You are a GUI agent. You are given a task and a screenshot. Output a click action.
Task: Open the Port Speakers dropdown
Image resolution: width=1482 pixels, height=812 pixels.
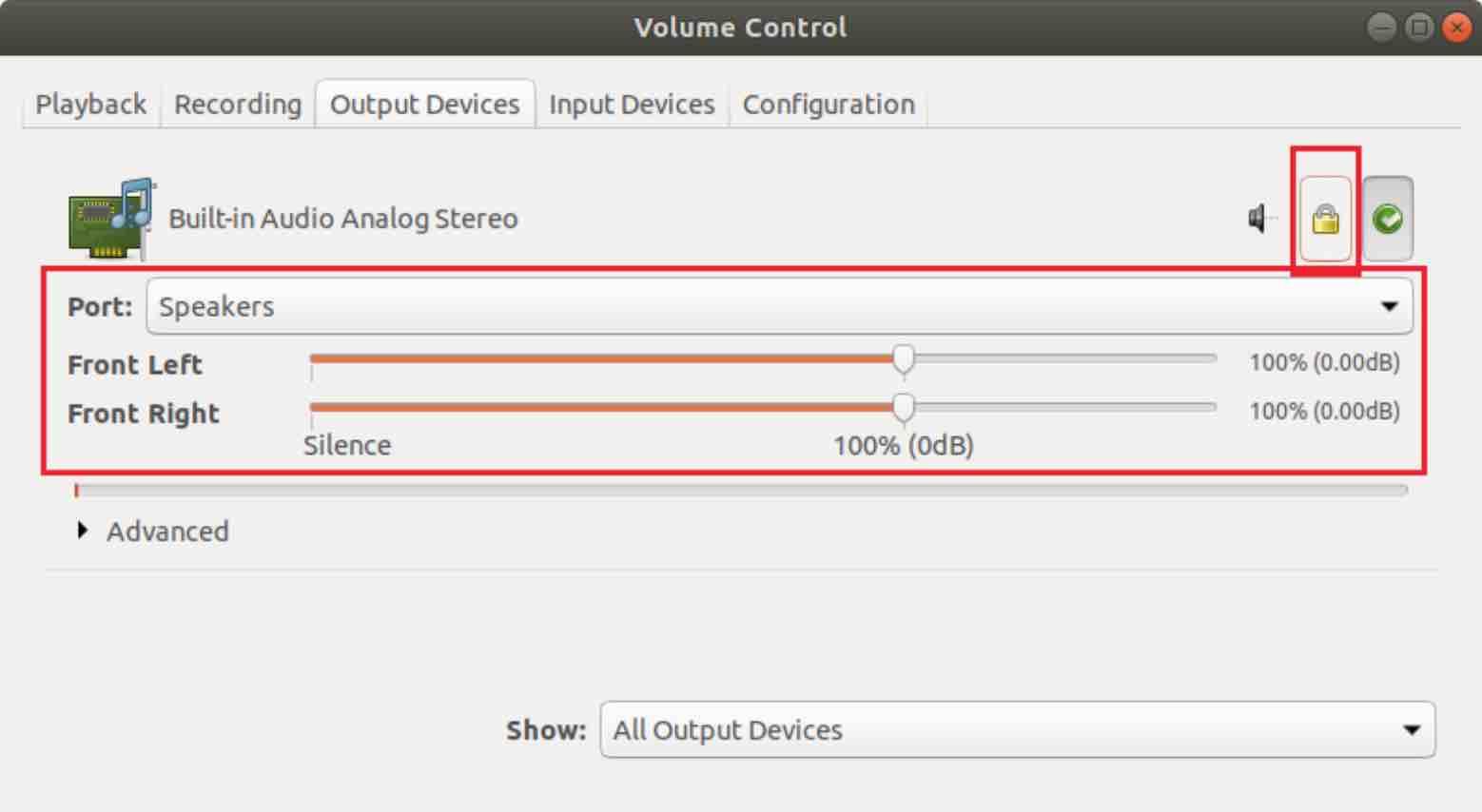click(779, 306)
